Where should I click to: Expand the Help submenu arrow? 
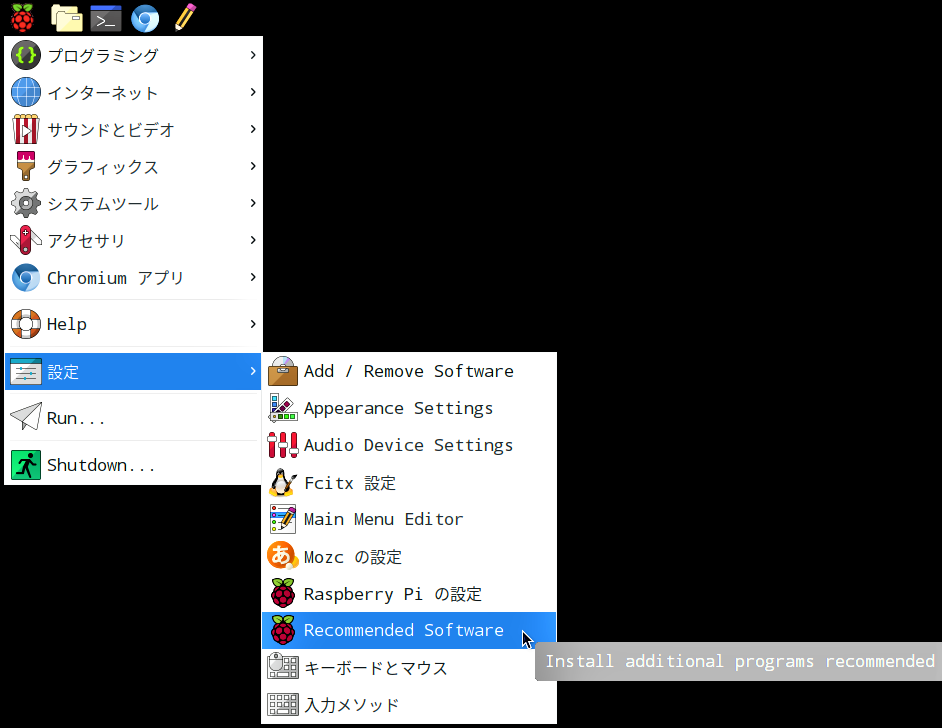(253, 324)
